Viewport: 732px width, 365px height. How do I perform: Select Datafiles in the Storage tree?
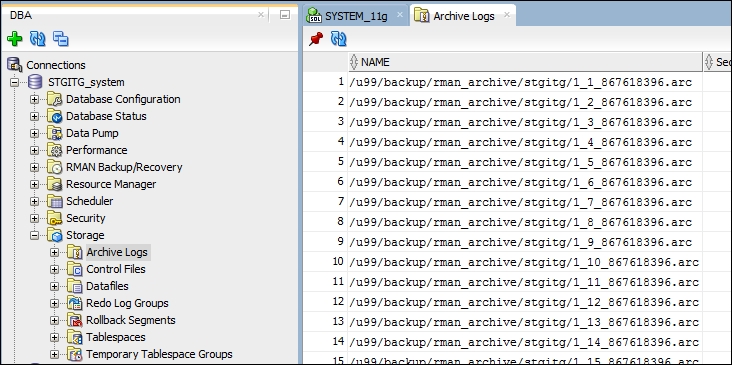click(x=107, y=286)
